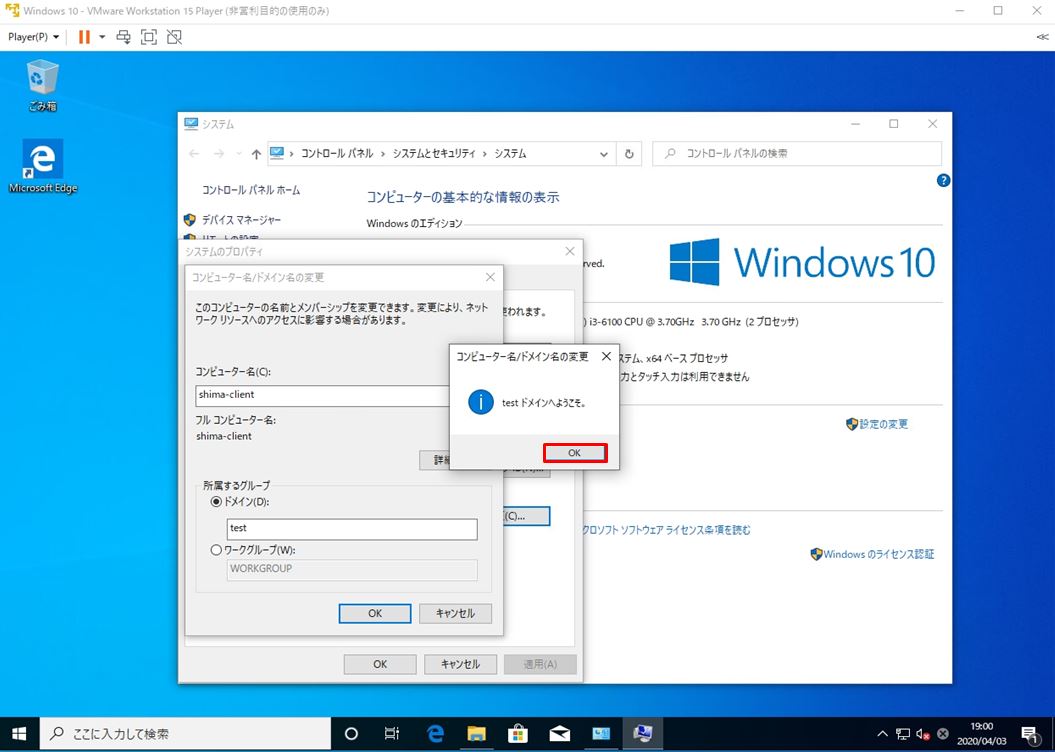Click コントロール パネル in the address breadcrumb
Viewport: 1055px width, 752px height.
[337, 154]
